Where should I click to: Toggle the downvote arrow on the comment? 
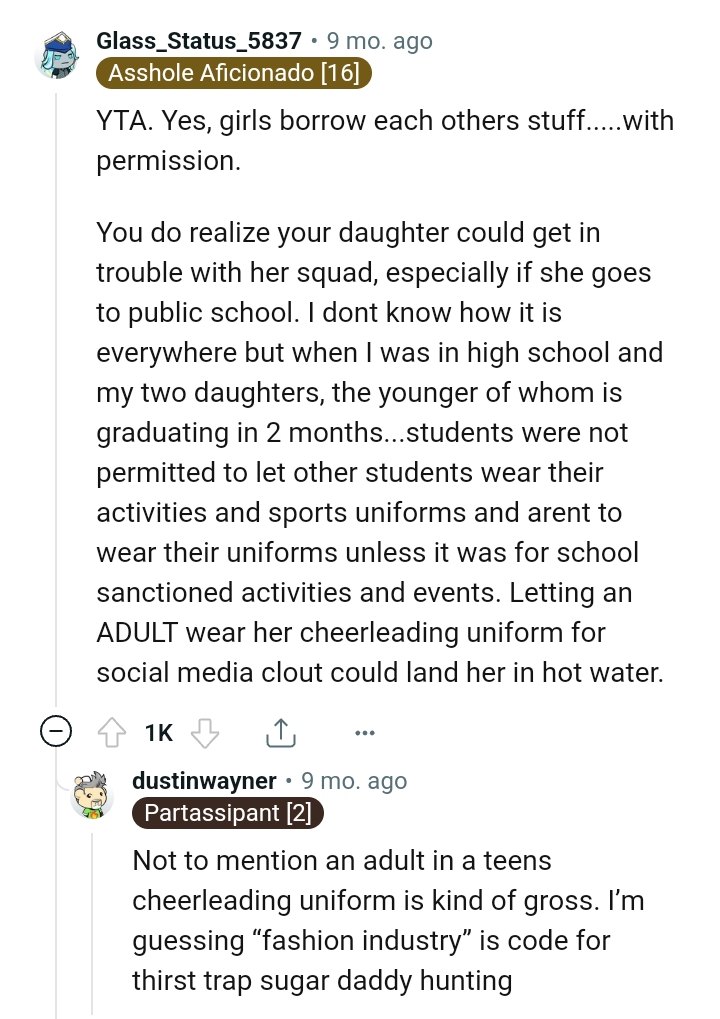[203, 732]
